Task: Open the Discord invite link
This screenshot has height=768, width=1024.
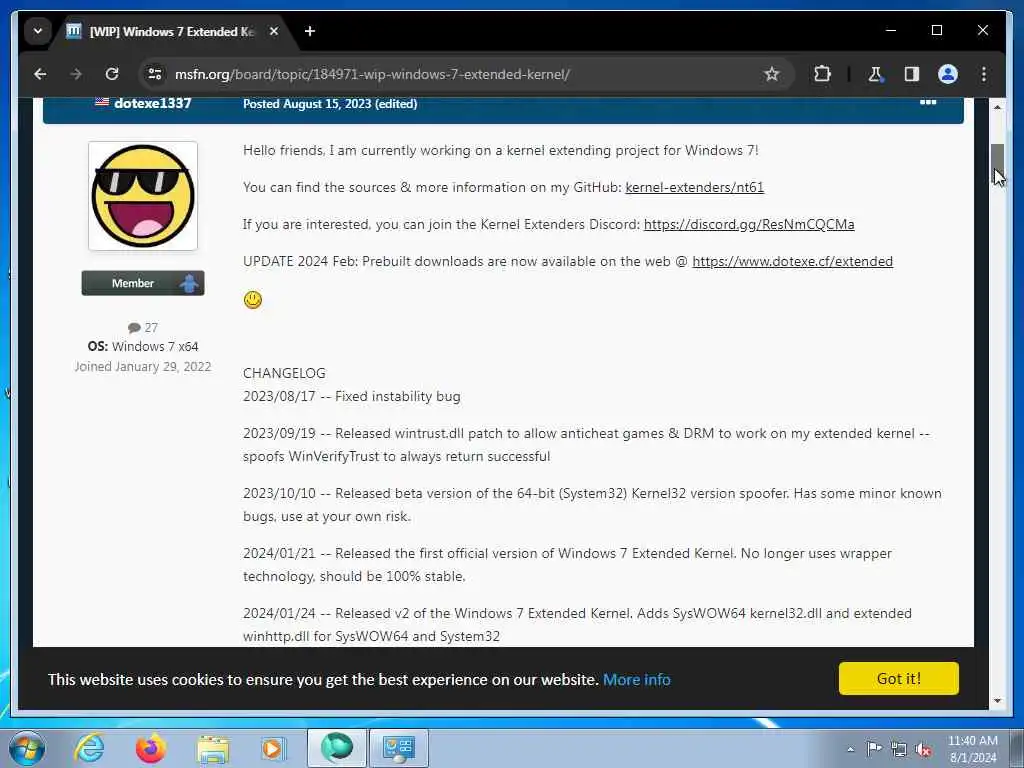Action: [x=748, y=225]
